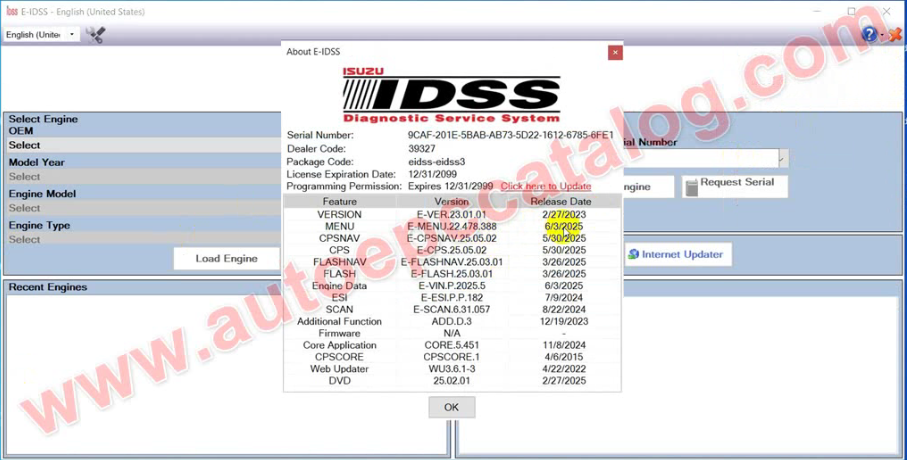Select the E-VIN.P.2025.5 cell
The width and height of the screenshot is (907, 460).
(x=451, y=286)
